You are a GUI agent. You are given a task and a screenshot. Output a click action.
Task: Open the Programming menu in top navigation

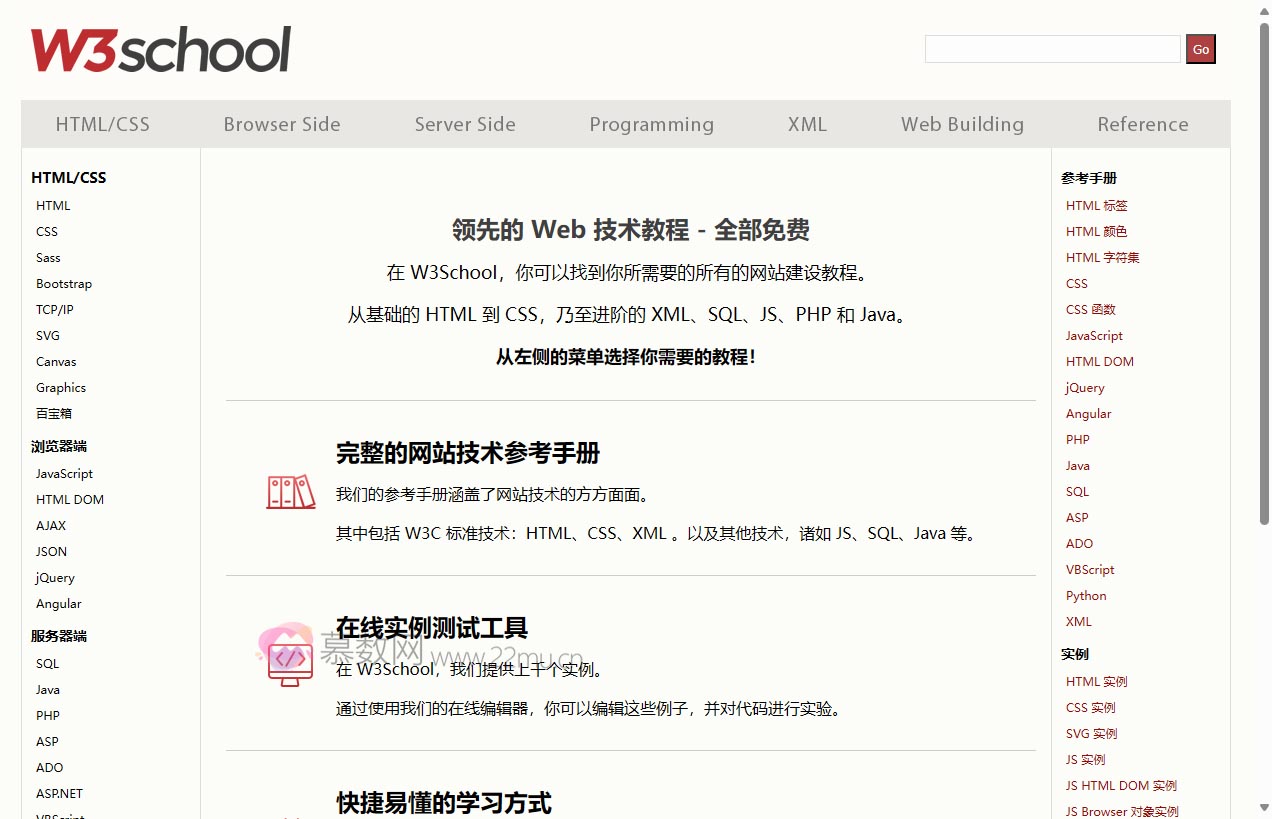[652, 124]
